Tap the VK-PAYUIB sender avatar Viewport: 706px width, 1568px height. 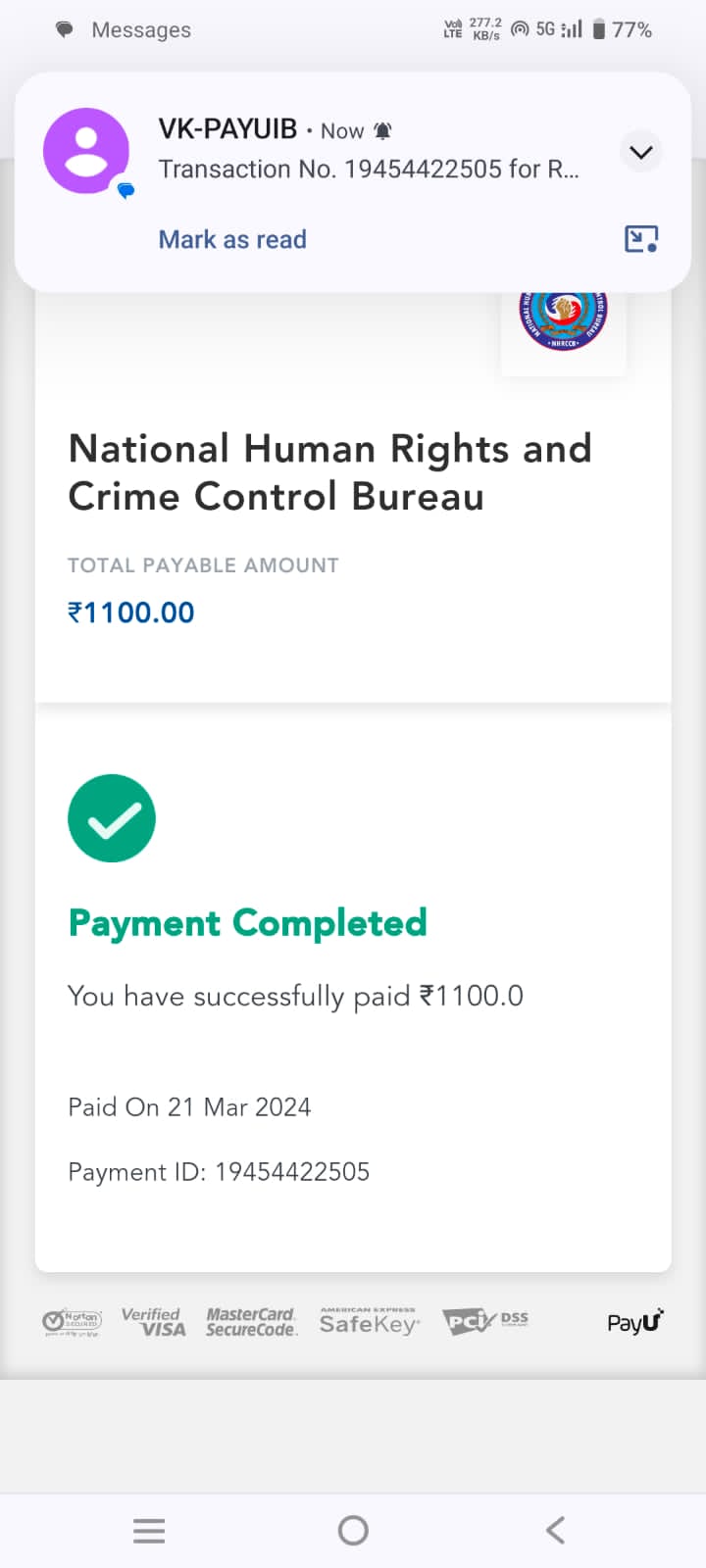(86, 151)
